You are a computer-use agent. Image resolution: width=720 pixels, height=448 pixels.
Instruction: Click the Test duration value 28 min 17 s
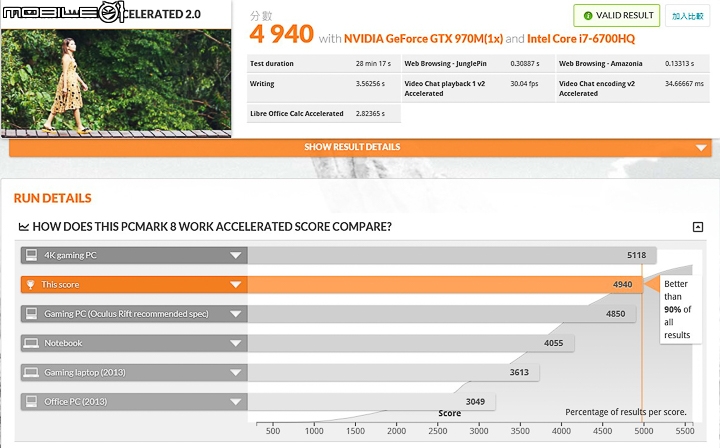click(373, 64)
